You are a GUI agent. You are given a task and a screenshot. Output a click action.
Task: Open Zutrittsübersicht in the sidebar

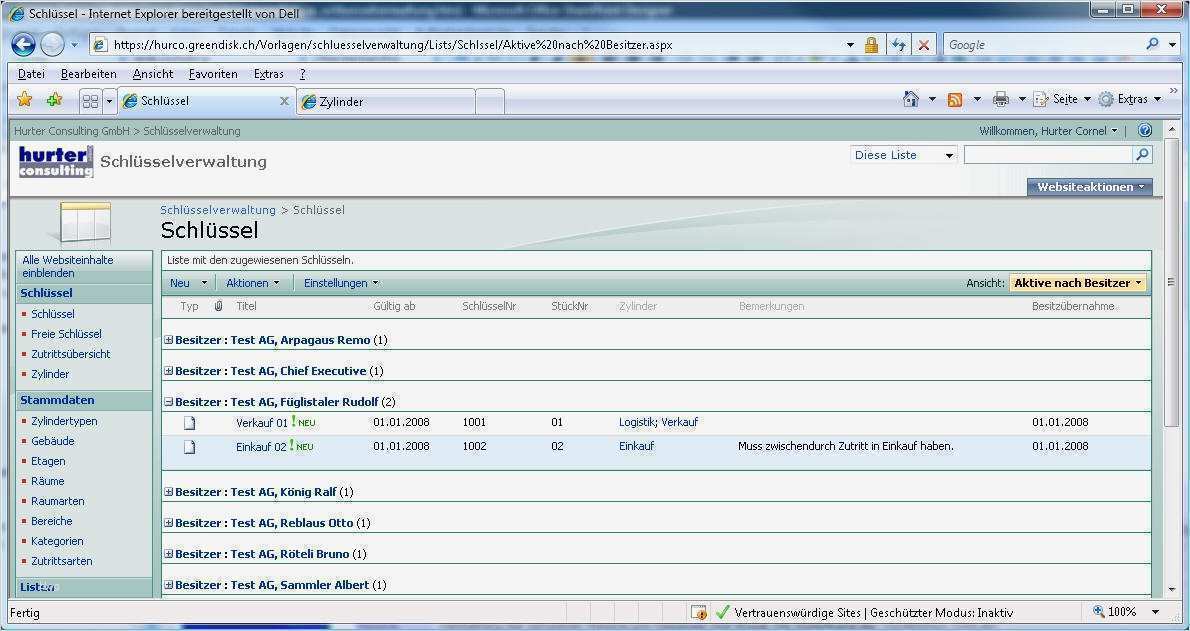[x=71, y=354]
